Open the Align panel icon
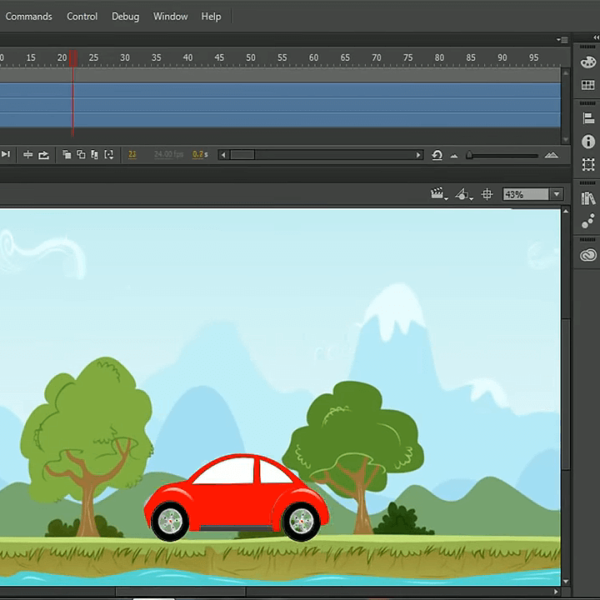 point(588,118)
